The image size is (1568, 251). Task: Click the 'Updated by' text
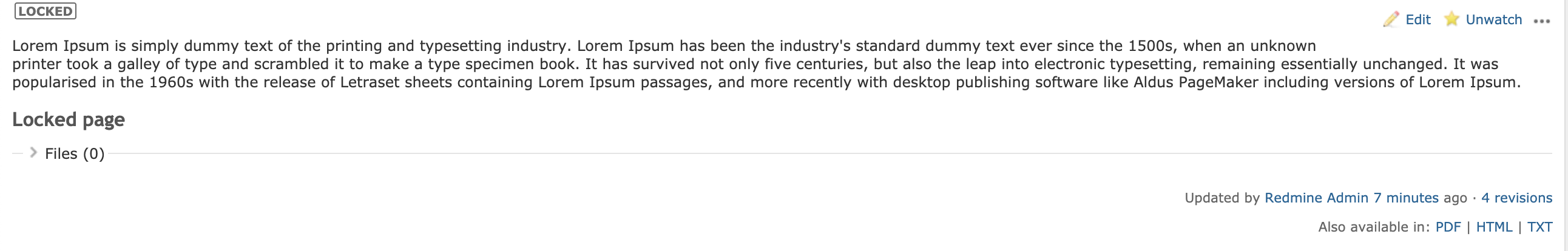[x=1222, y=198]
